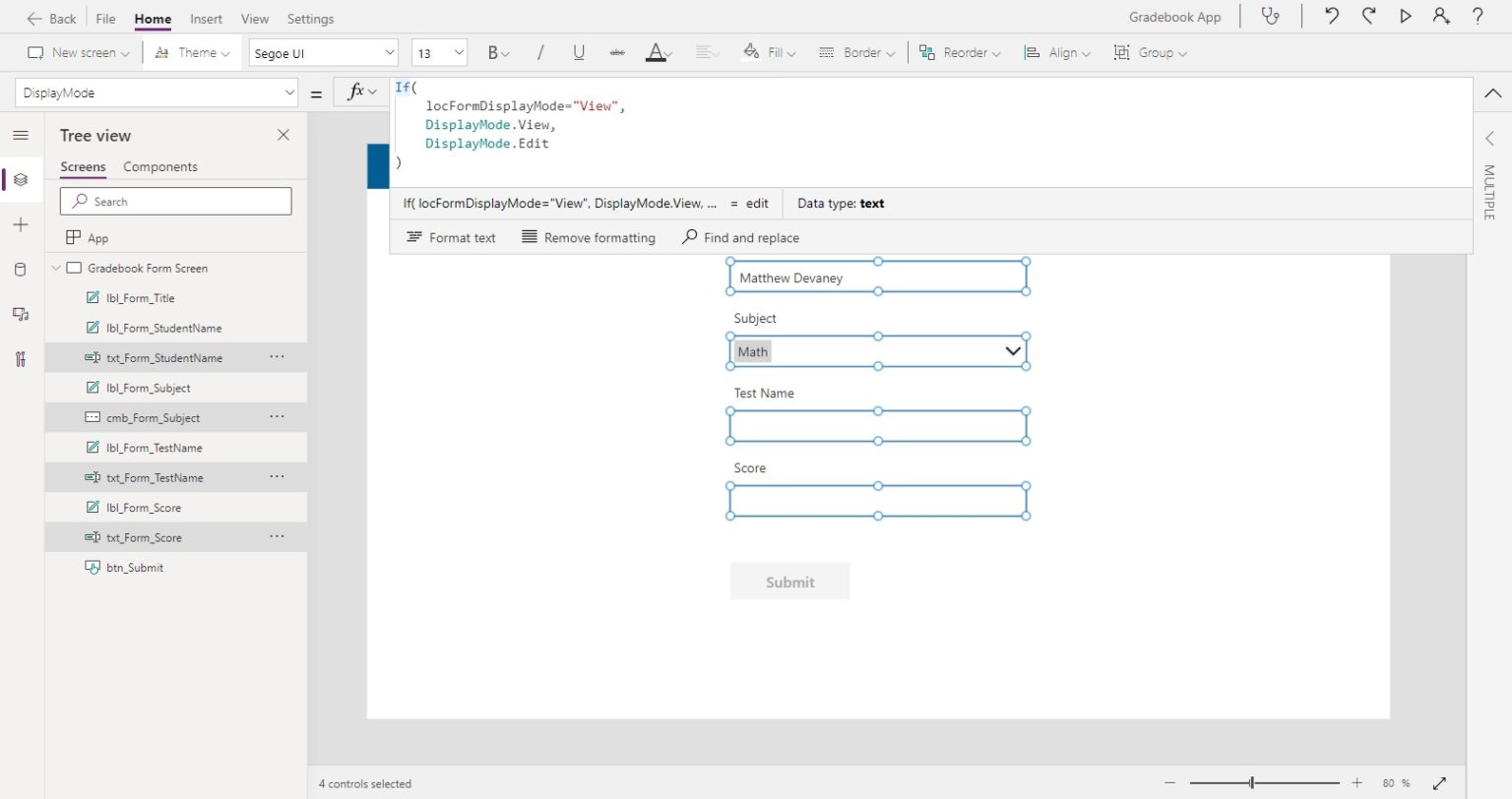The width and height of the screenshot is (1512, 799).
Task: Open the Fill color dropdown
Action: [770, 52]
